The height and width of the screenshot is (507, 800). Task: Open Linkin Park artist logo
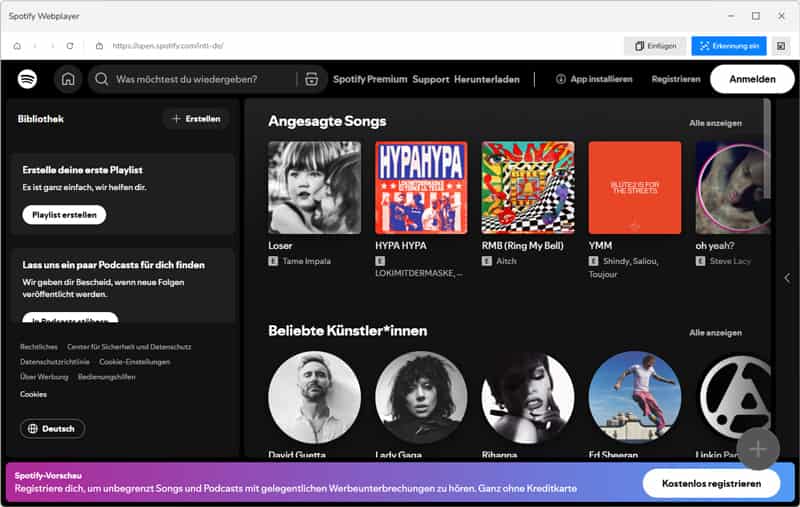(735, 397)
